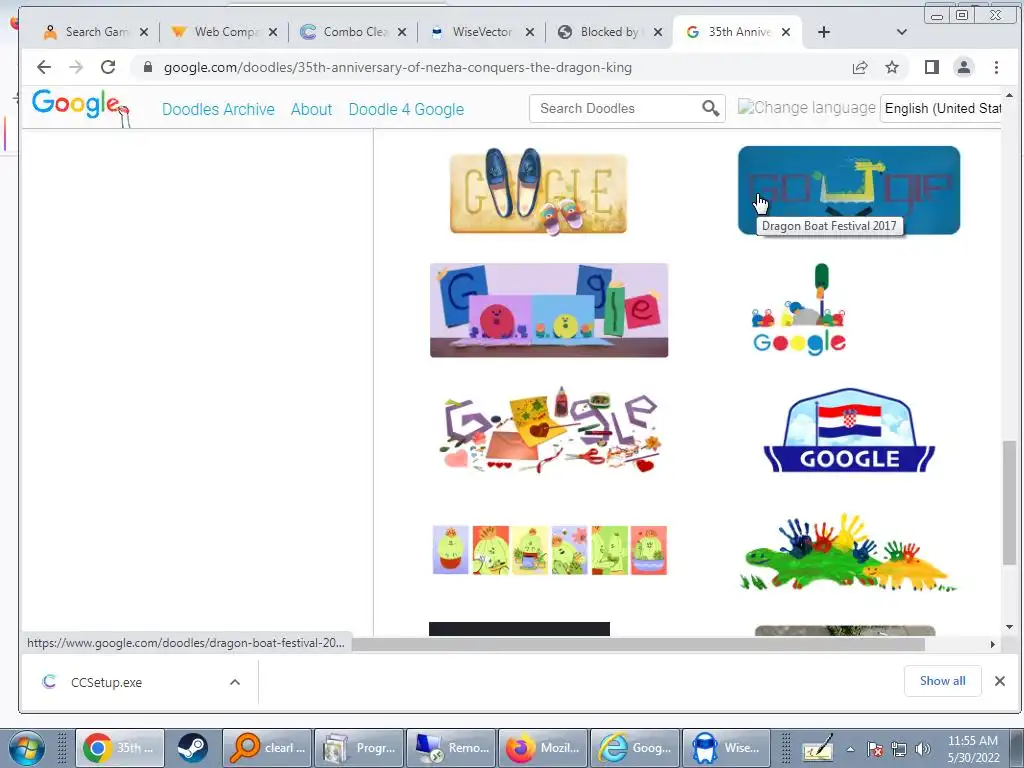The width and height of the screenshot is (1024, 768).
Task: View site info via the padlock icon
Action: click(x=148, y=67)
